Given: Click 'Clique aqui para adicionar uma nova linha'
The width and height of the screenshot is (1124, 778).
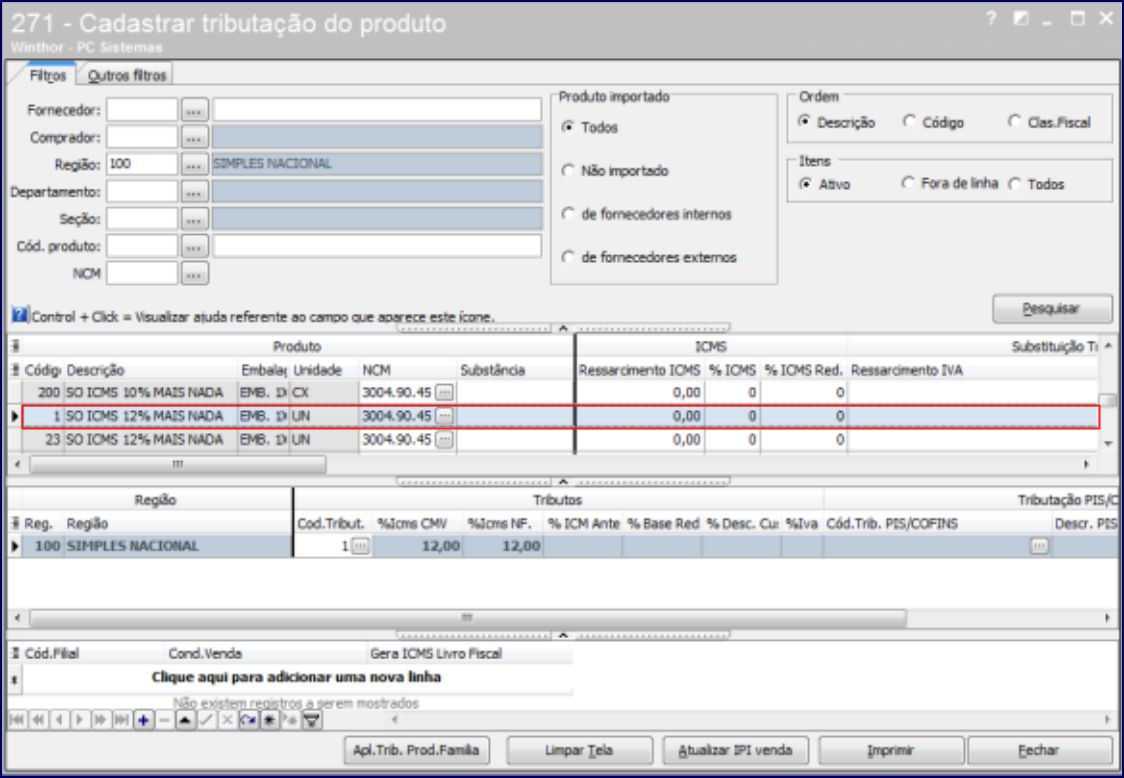Looking at the screenshot, I should tap(296, 677).
